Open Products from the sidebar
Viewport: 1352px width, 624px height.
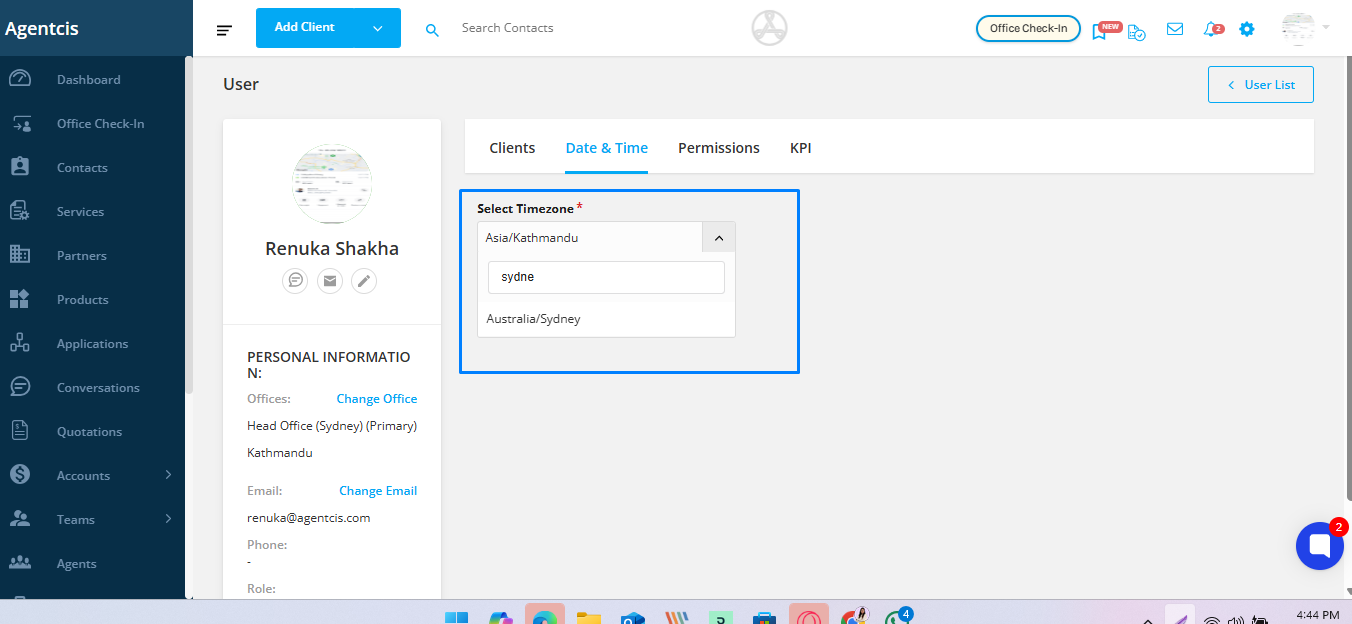82,300
